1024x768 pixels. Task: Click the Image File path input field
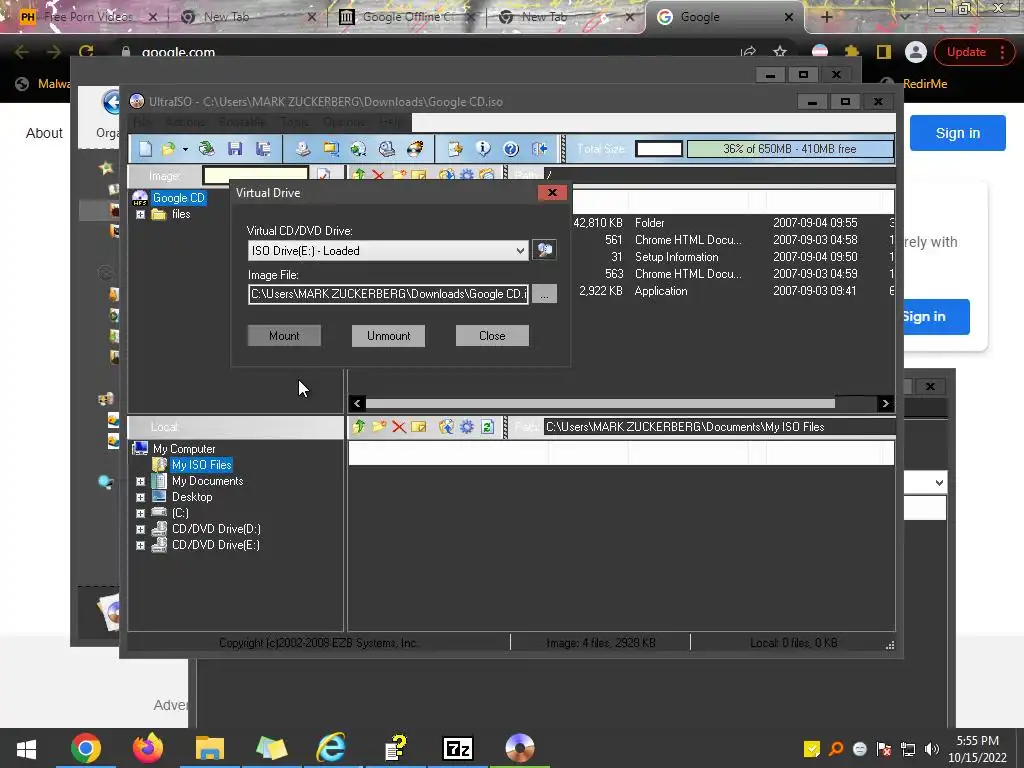click(389, 294)
